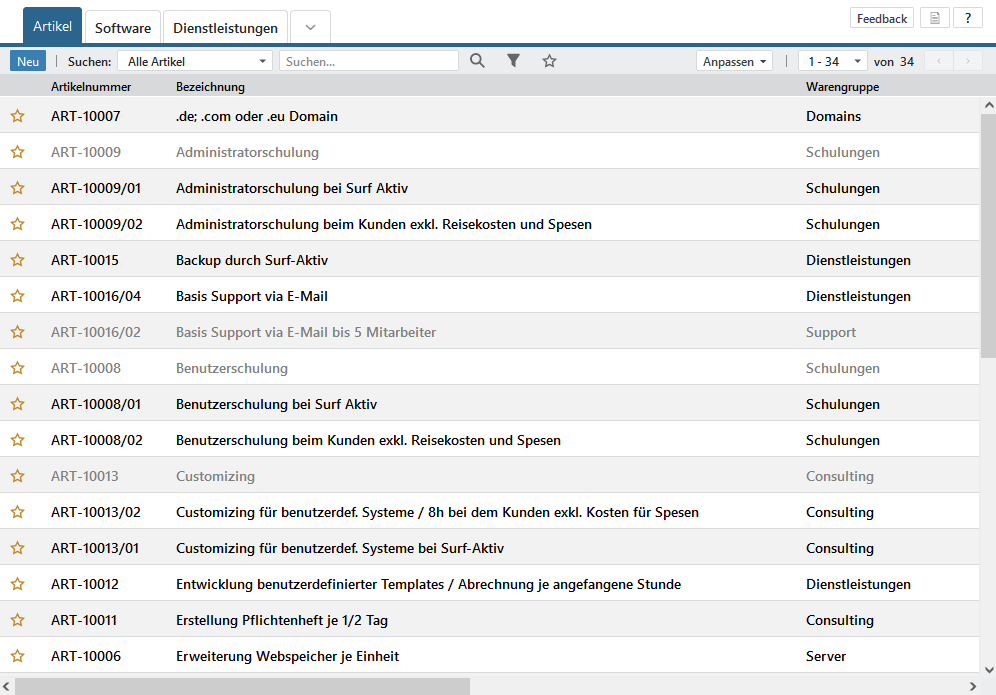Open the Alle Artikel search dropdown
Image resolution: width=996 pixels, height=695 pixels.
pos(195,62)
